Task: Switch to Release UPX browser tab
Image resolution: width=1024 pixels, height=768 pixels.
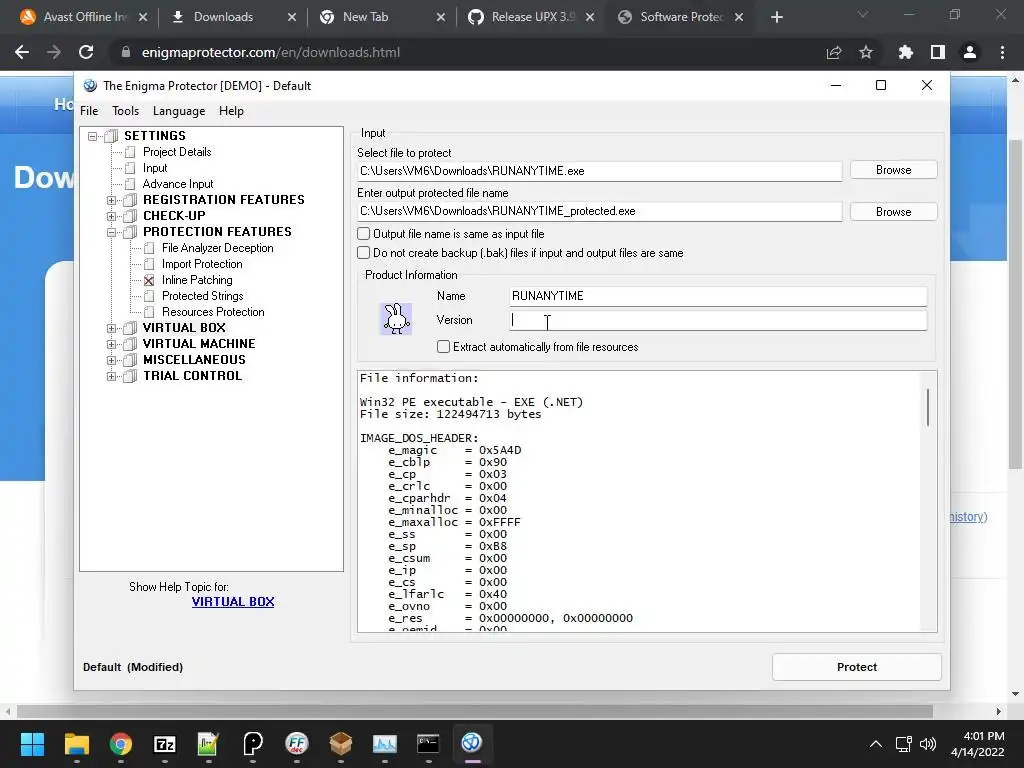Action: 532,17
